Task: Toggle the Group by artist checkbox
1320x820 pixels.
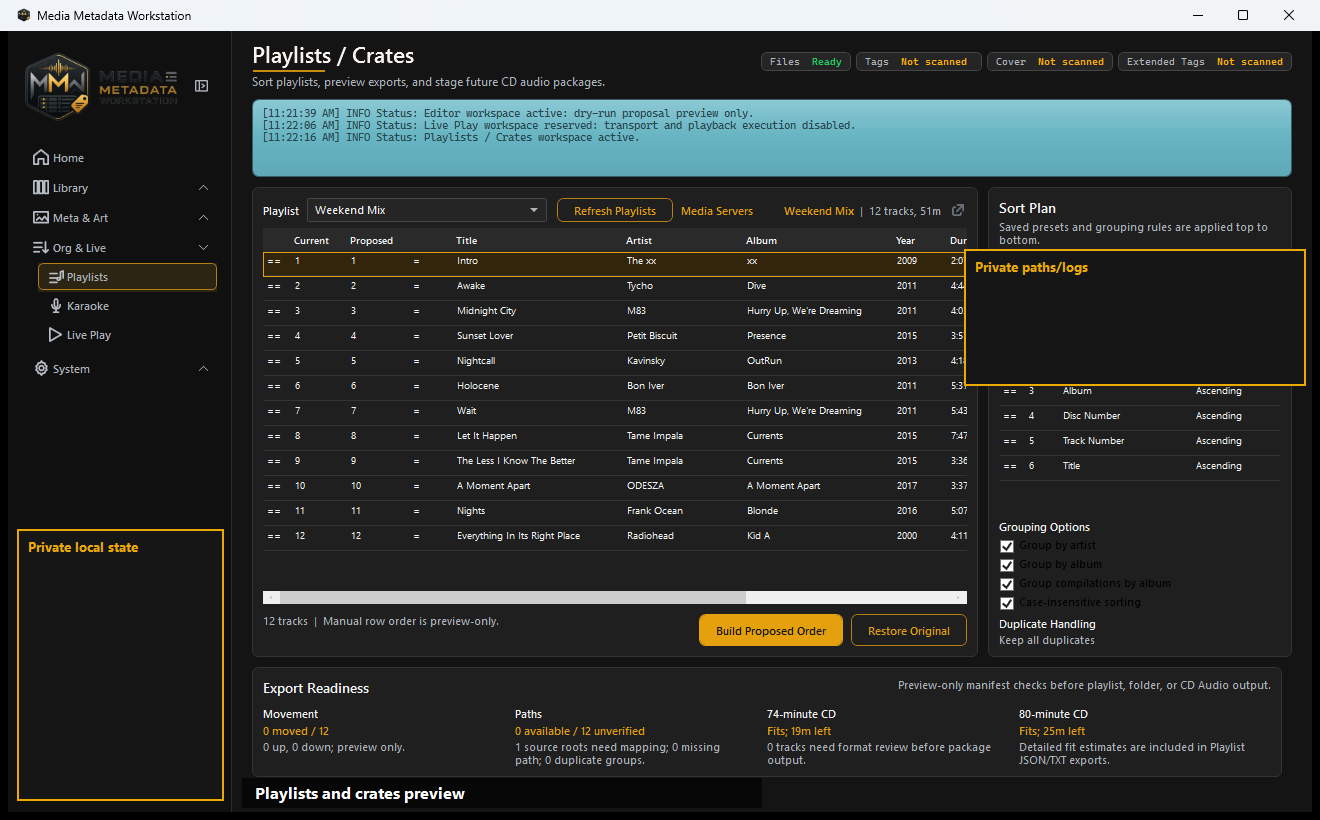Action: coord(1007,546)
